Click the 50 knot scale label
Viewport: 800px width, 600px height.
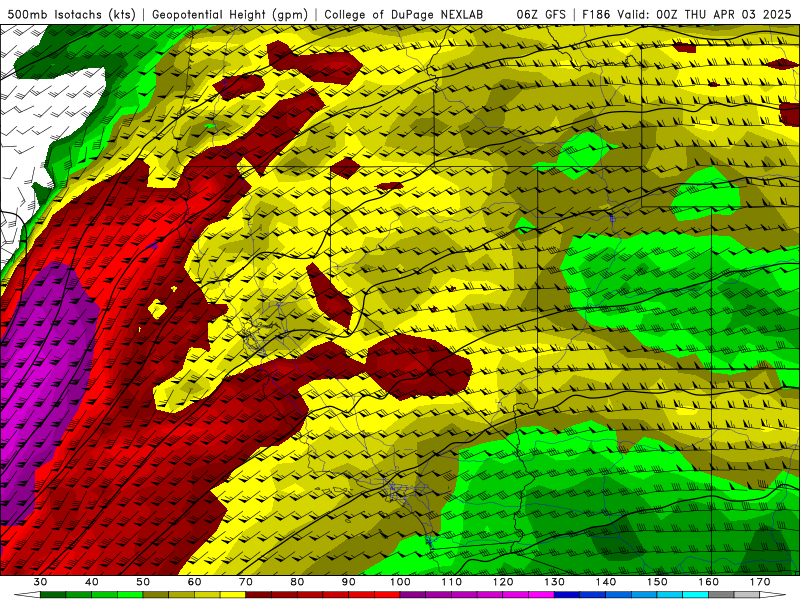pyautogui.click(x=143, y=582)
